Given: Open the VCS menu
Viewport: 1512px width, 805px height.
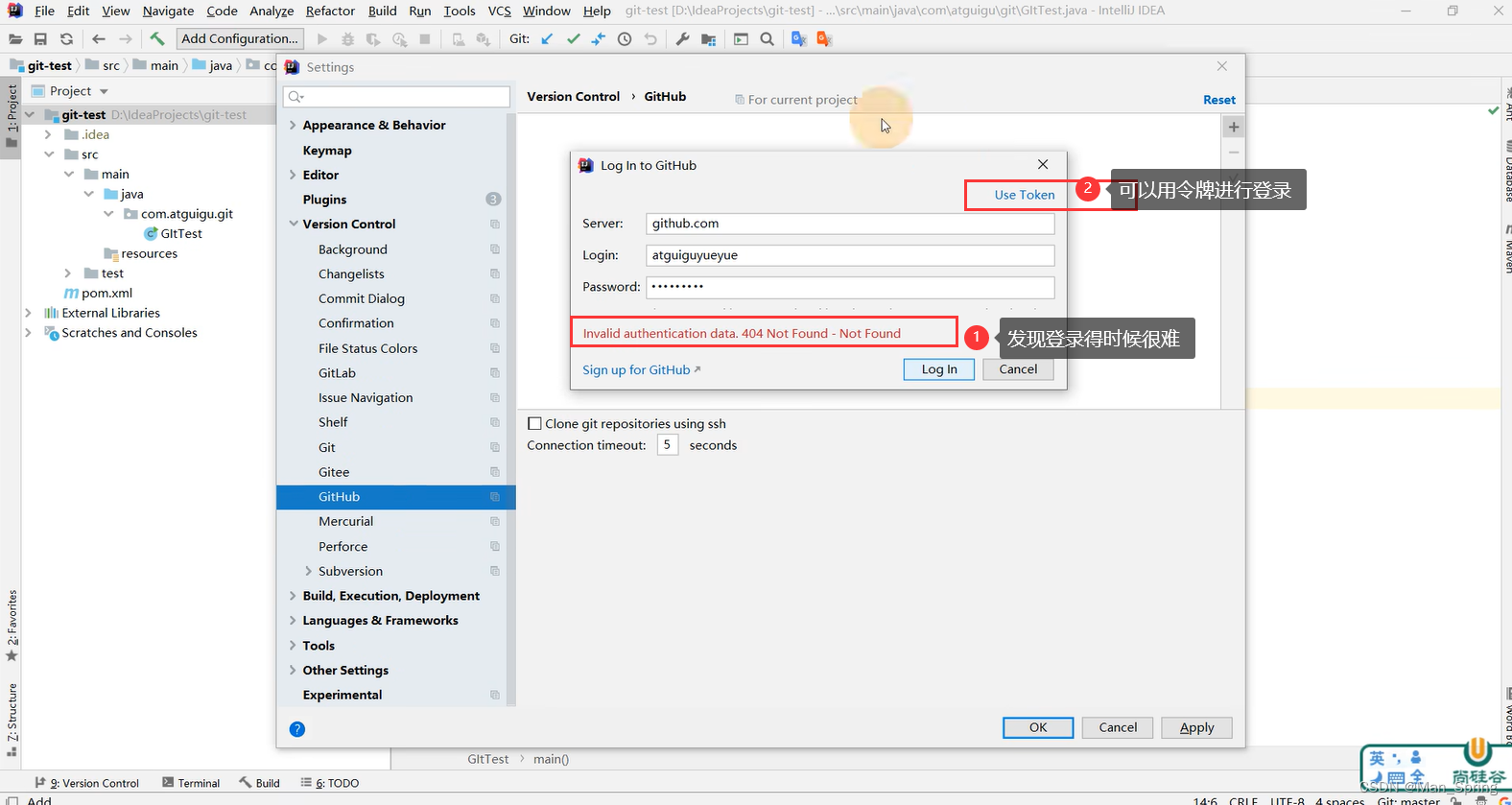Looking at the screenshot, I should [499, 11].
